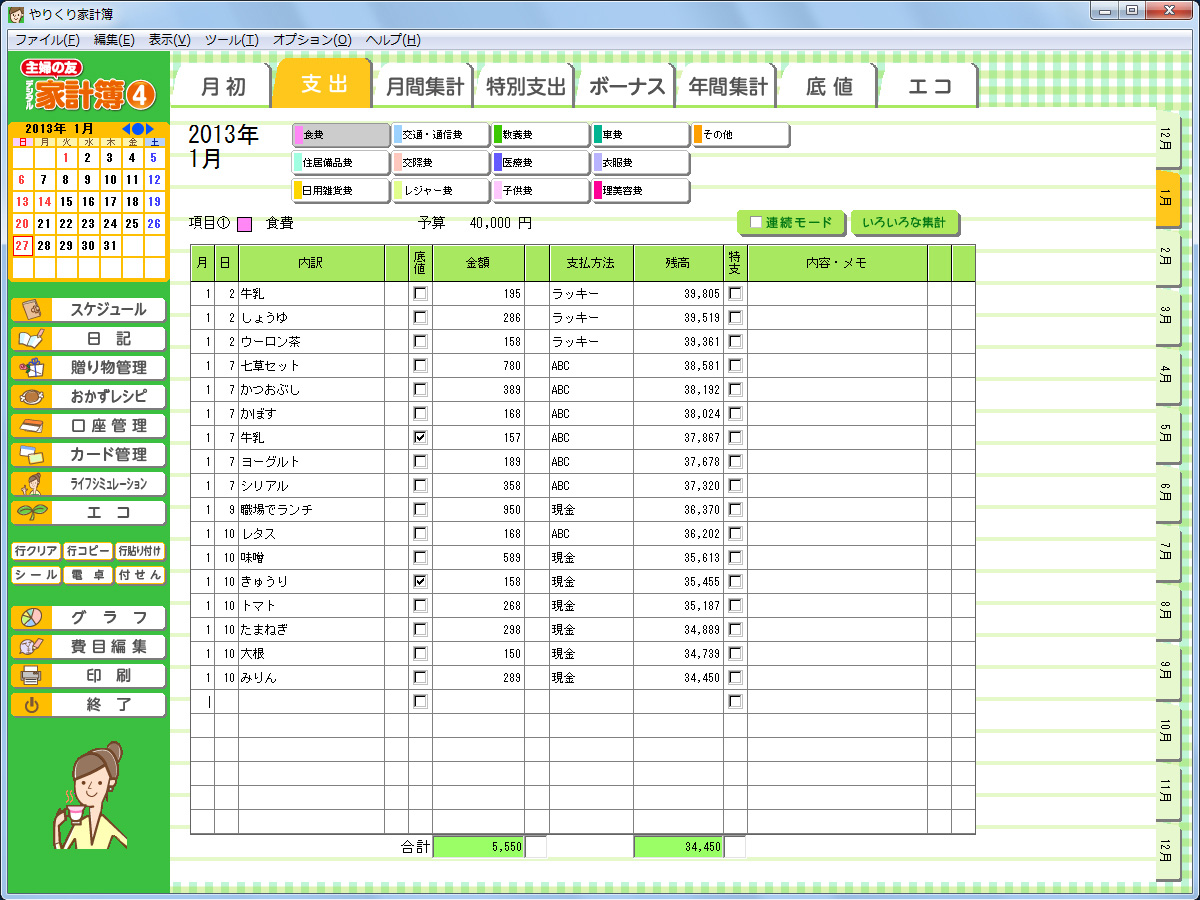Viewport: 1200px width, 900px height.
Task: Switch to 底値 tab
Action: [x=829, y=87]
